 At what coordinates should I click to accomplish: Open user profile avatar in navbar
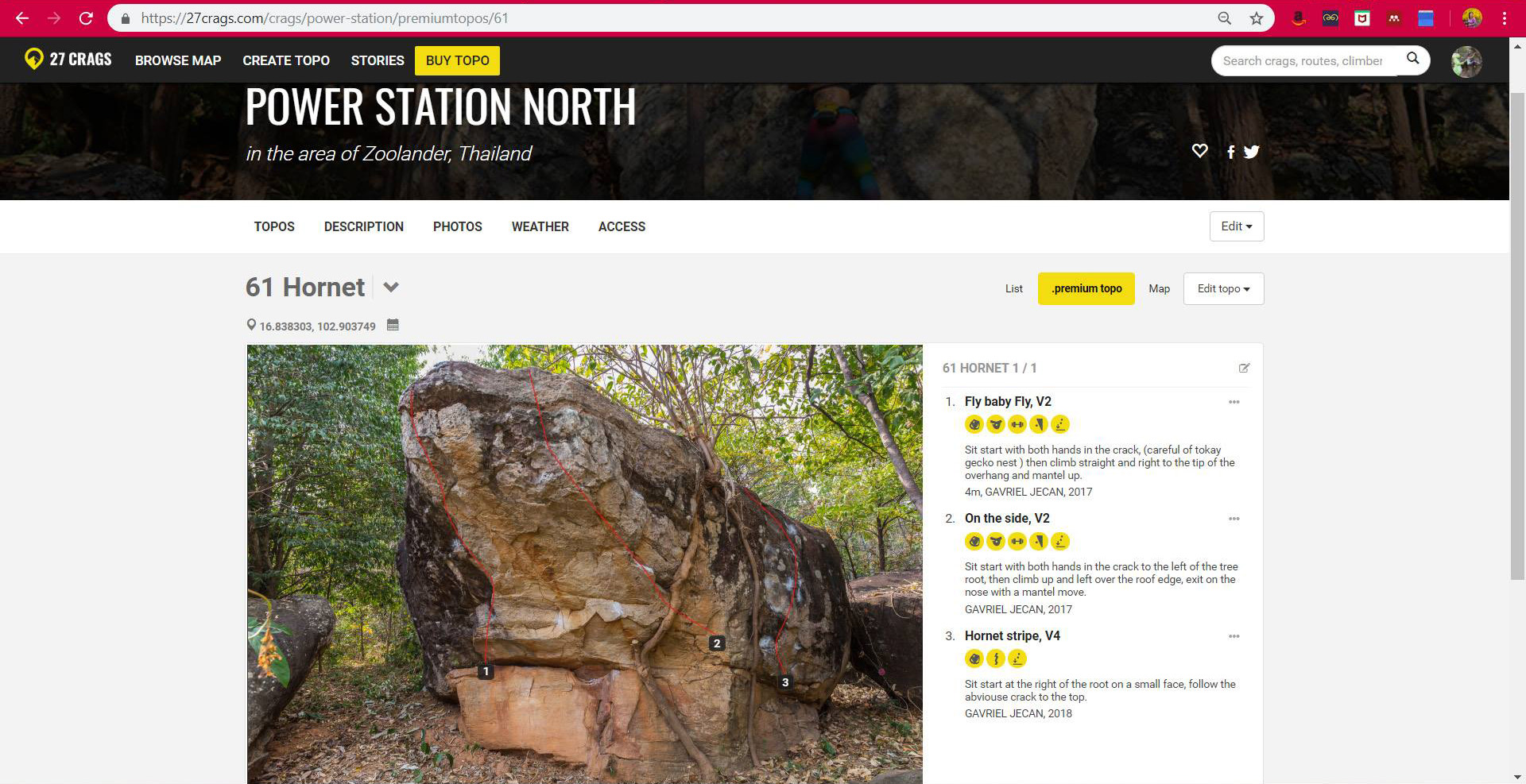(1466, 61)
